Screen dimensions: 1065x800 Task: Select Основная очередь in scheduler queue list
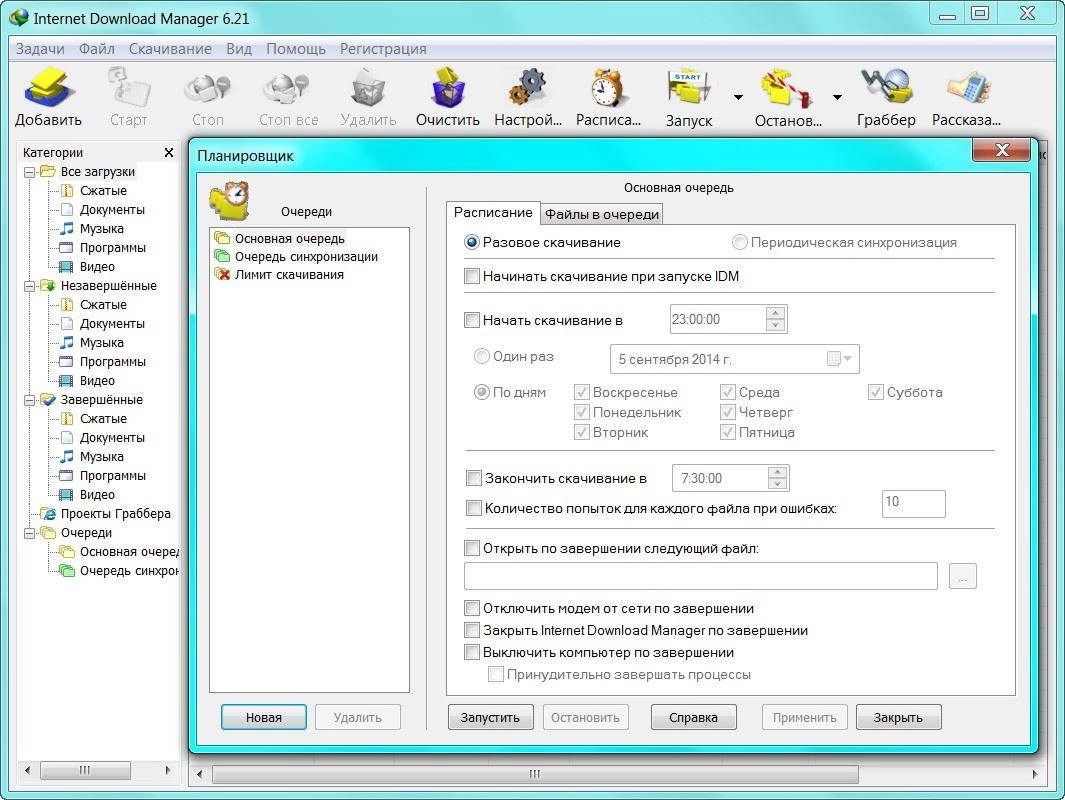pyautogui.click(x=289, y=238)
